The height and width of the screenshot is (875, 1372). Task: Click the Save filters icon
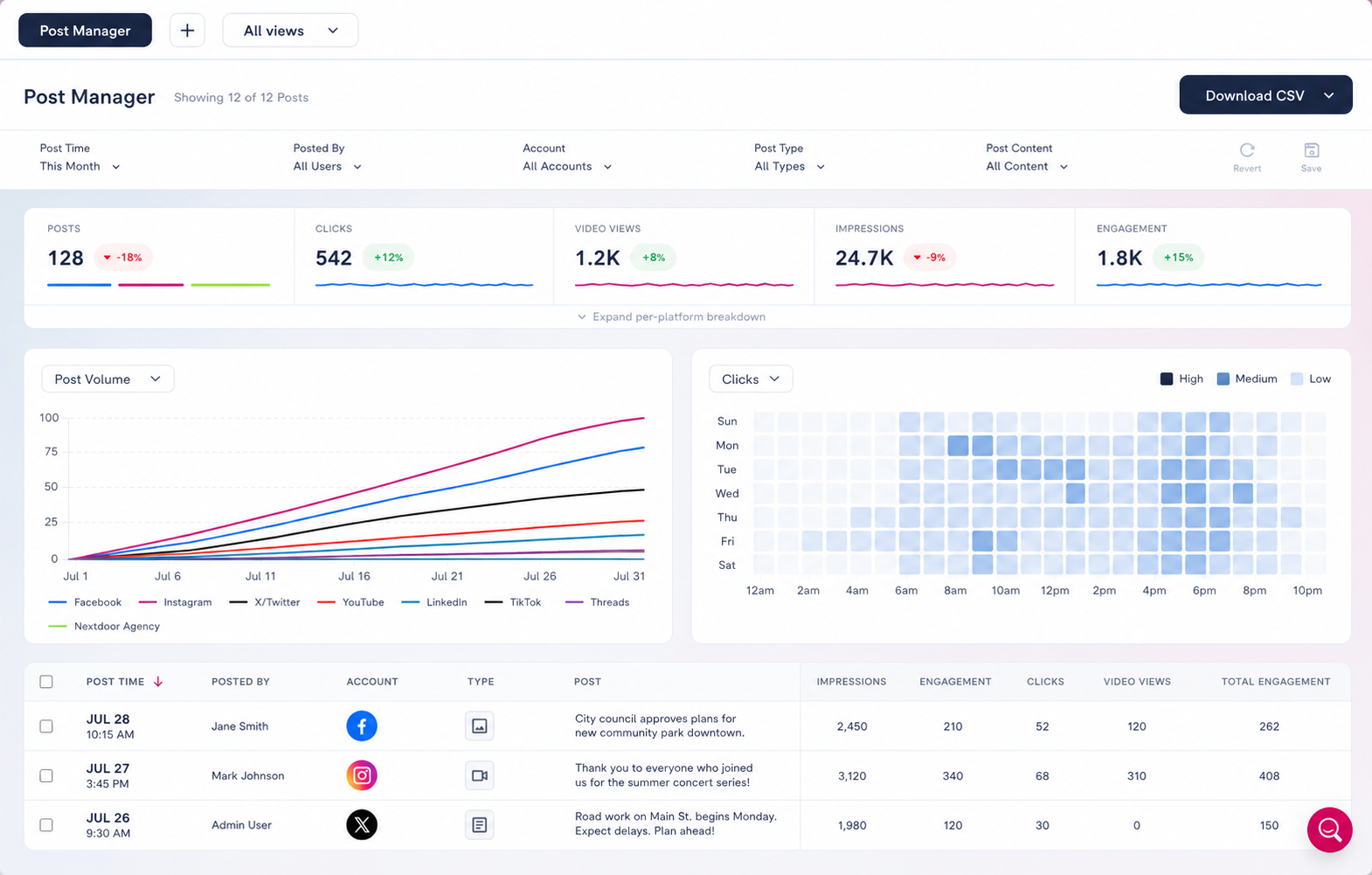(x=1312, y=150)
